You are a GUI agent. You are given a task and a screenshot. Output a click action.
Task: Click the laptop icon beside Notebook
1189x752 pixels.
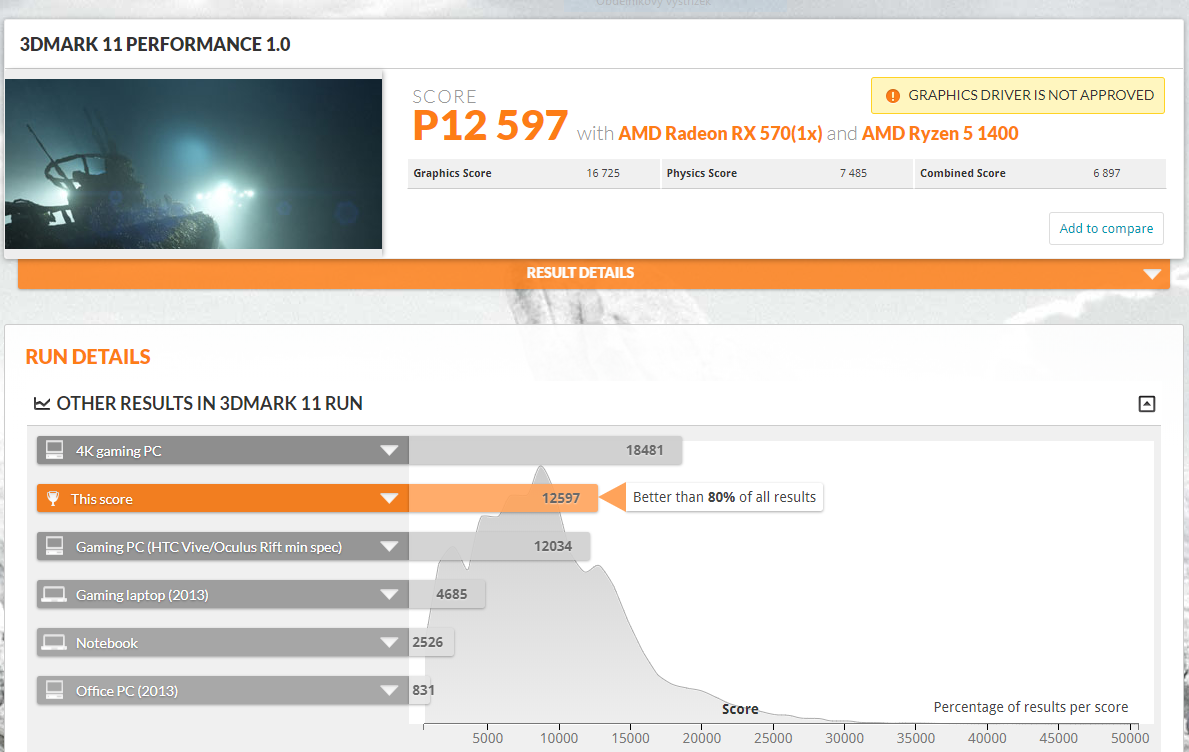[54, 643]
